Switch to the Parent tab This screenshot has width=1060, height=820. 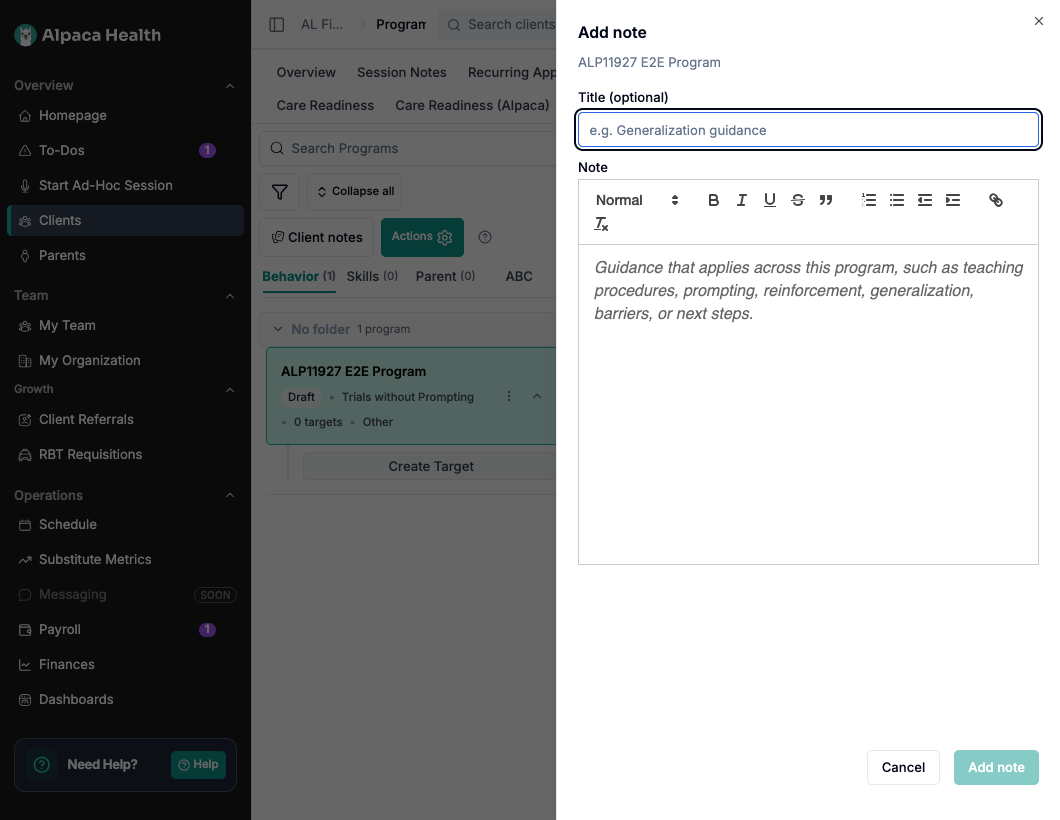445,276
